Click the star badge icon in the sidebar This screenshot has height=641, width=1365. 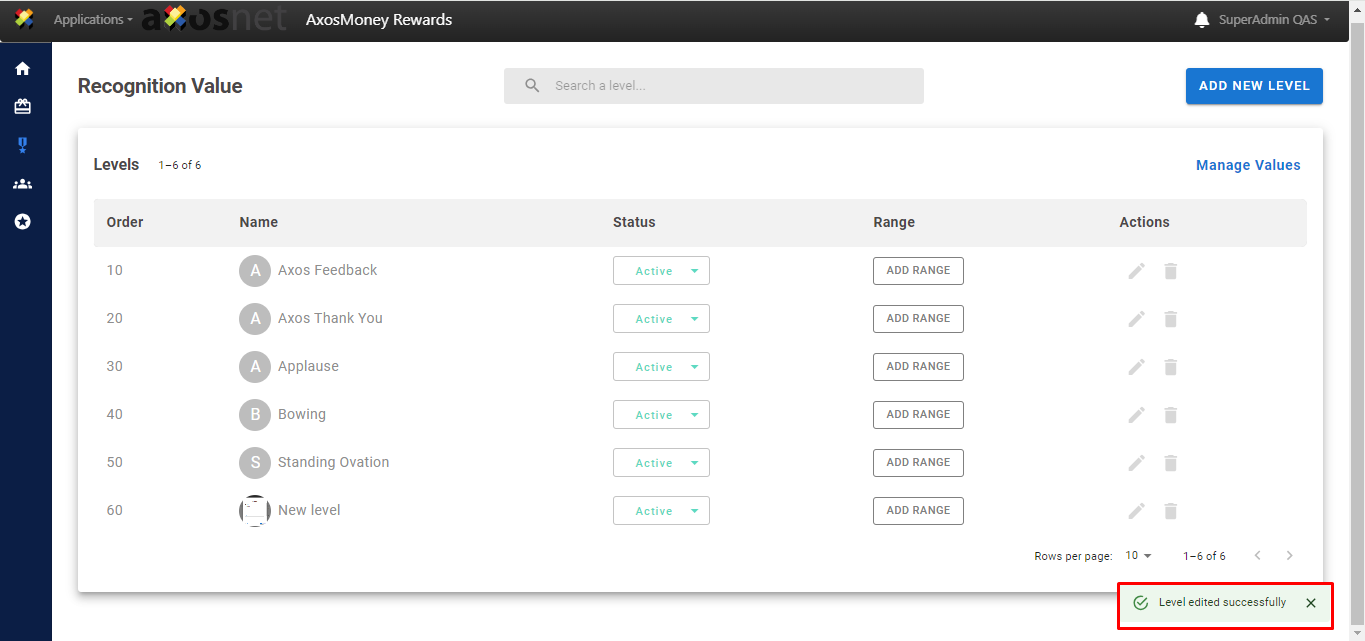(x=22, y=222)
